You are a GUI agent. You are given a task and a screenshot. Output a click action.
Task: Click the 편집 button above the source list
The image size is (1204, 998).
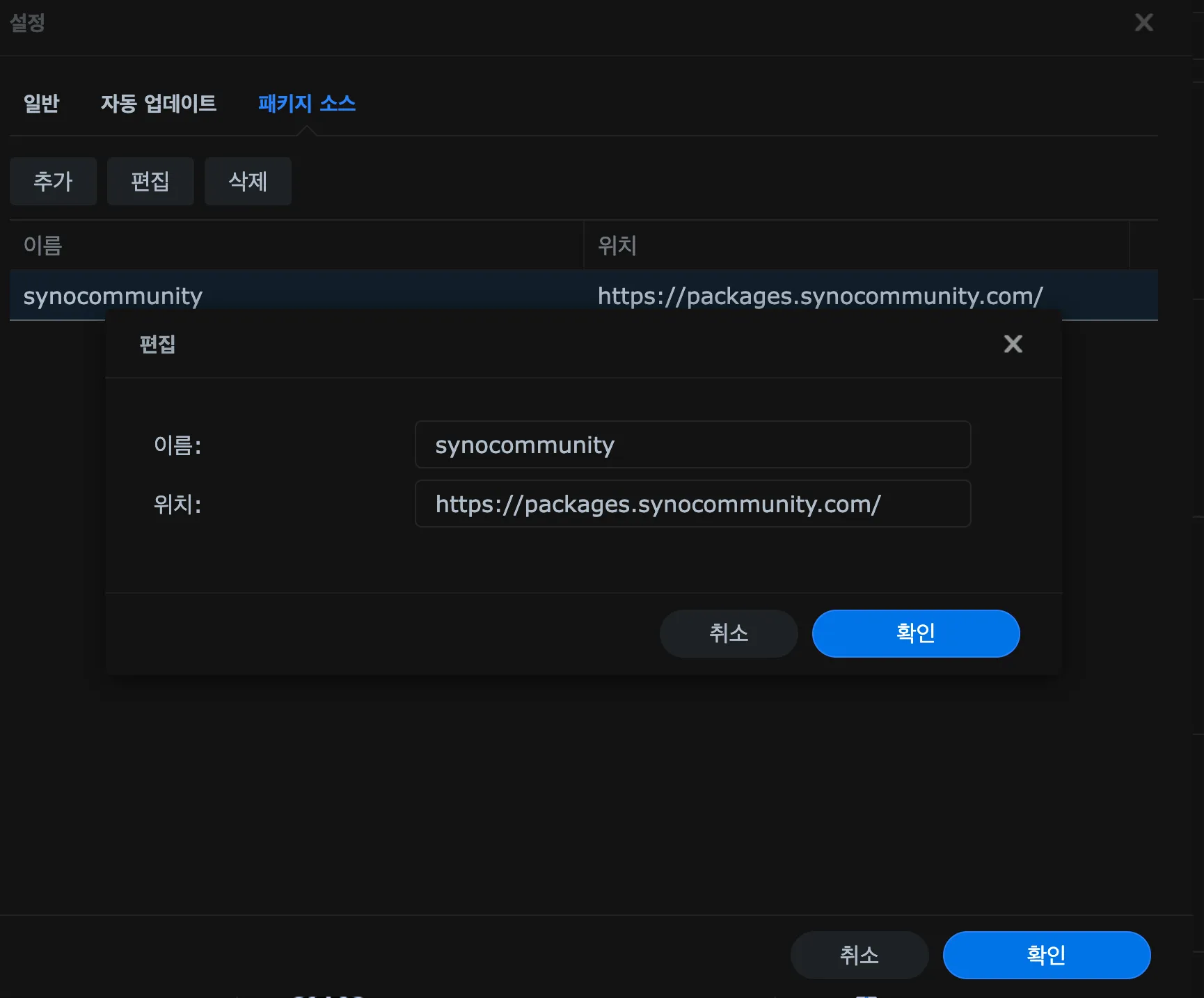(x=150, y=182)
